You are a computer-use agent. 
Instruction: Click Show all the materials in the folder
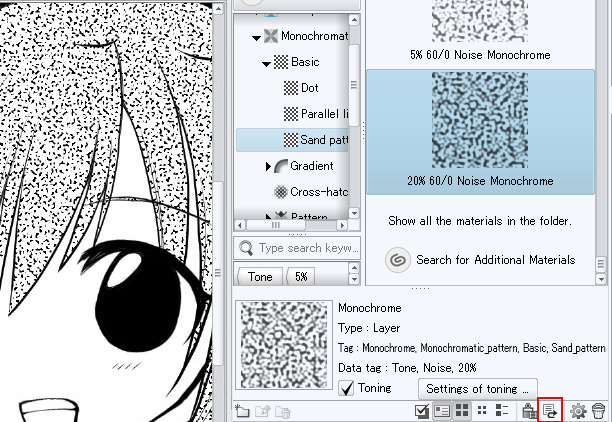click(480, 221)
